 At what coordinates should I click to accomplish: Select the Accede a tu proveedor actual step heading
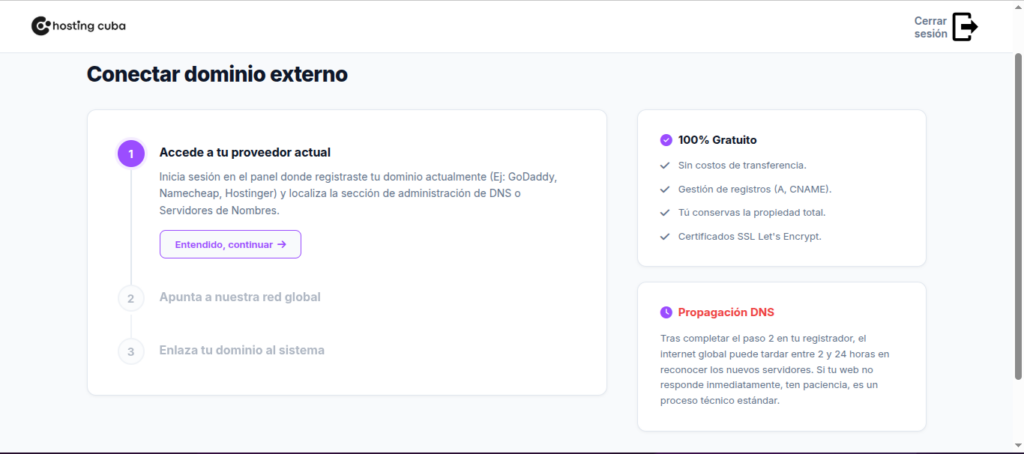245,153
